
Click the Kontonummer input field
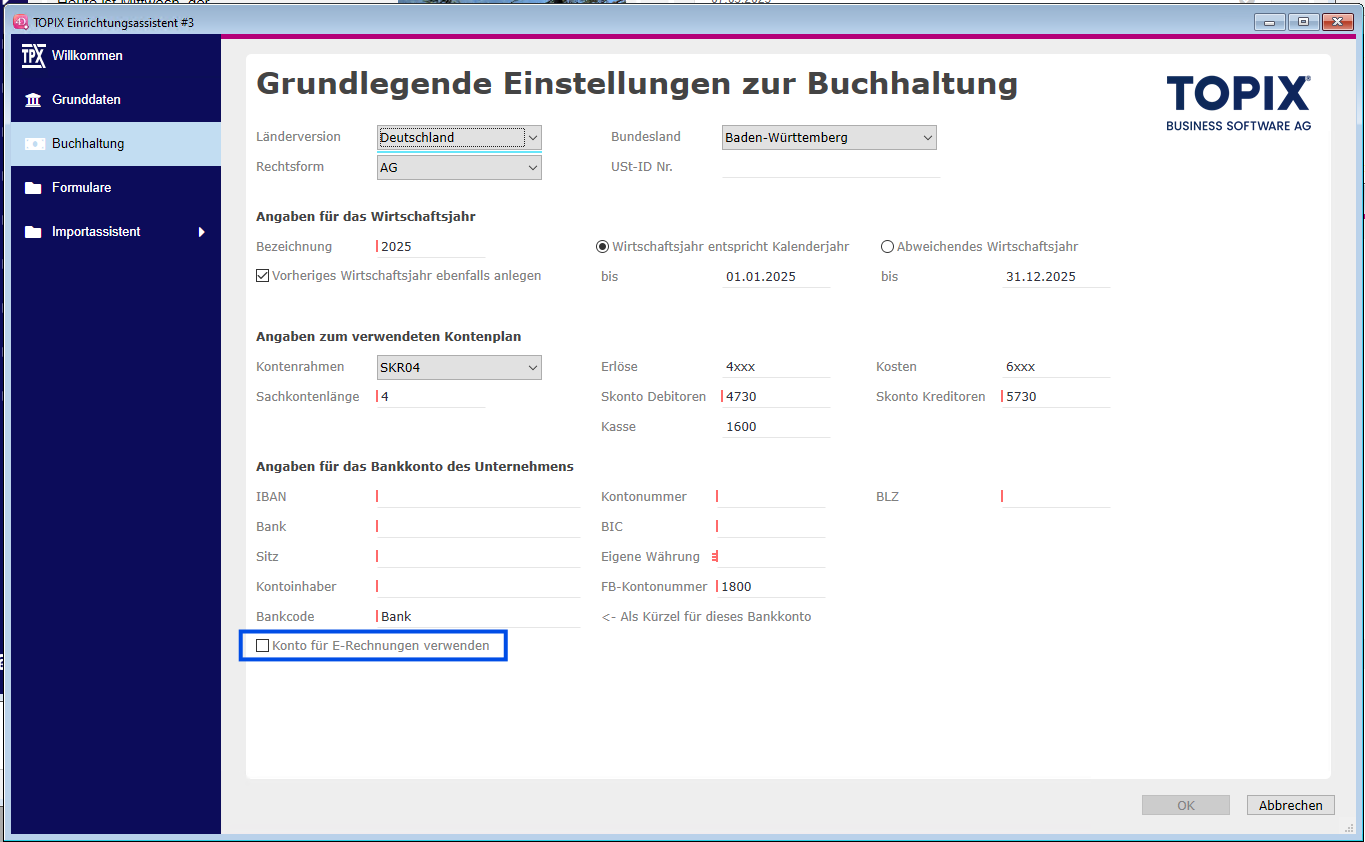[771, 497]
